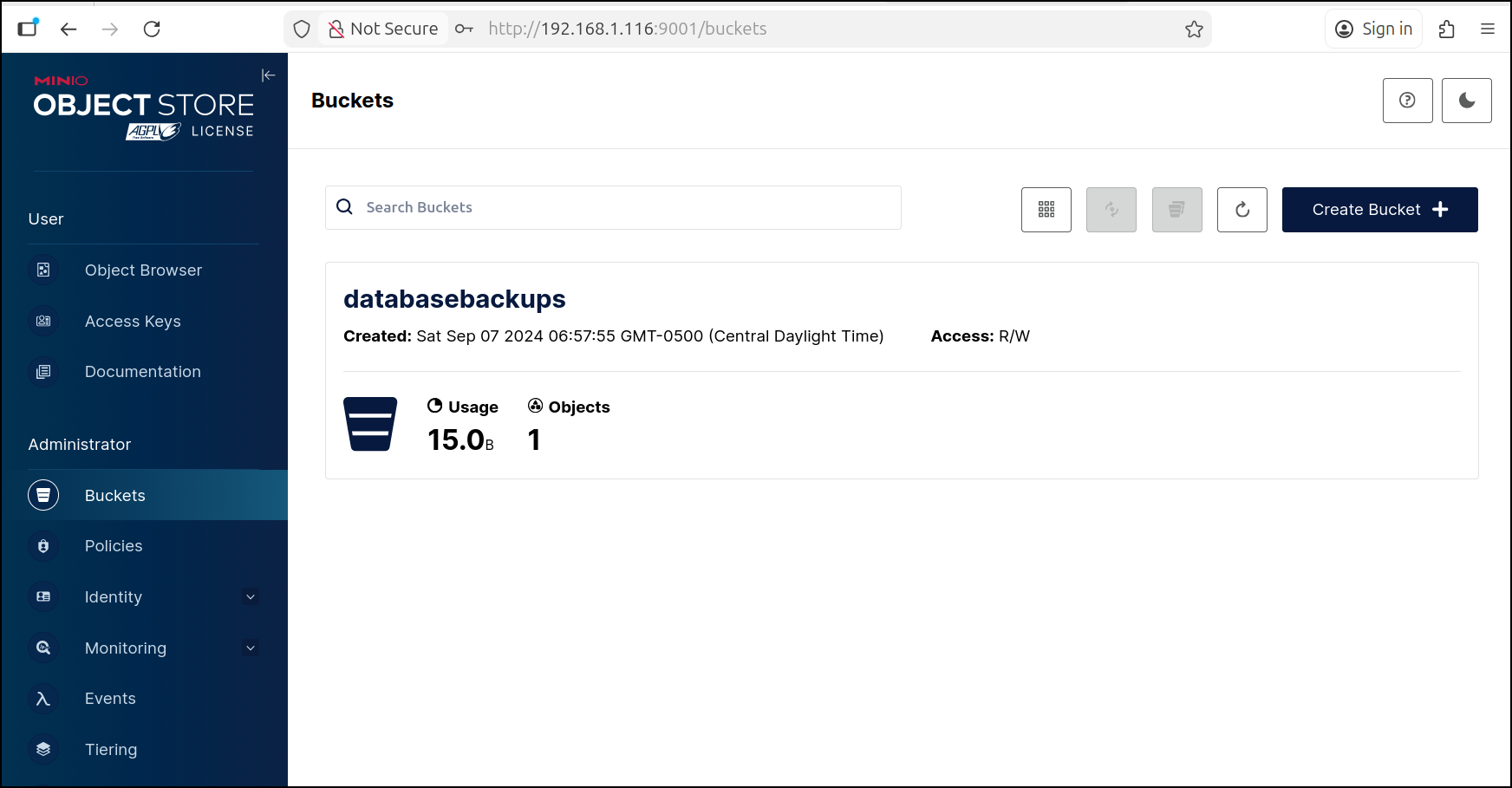Expand the Identity submenu chevron
This screenshot has height=788, width=1512.
251,597
